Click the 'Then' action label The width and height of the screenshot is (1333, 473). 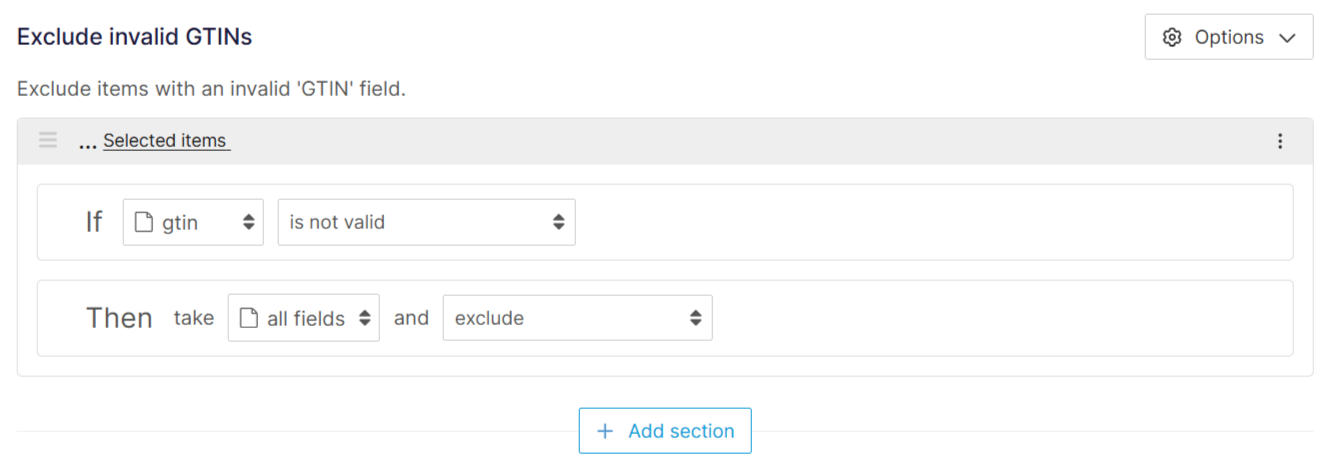(119, 318)
